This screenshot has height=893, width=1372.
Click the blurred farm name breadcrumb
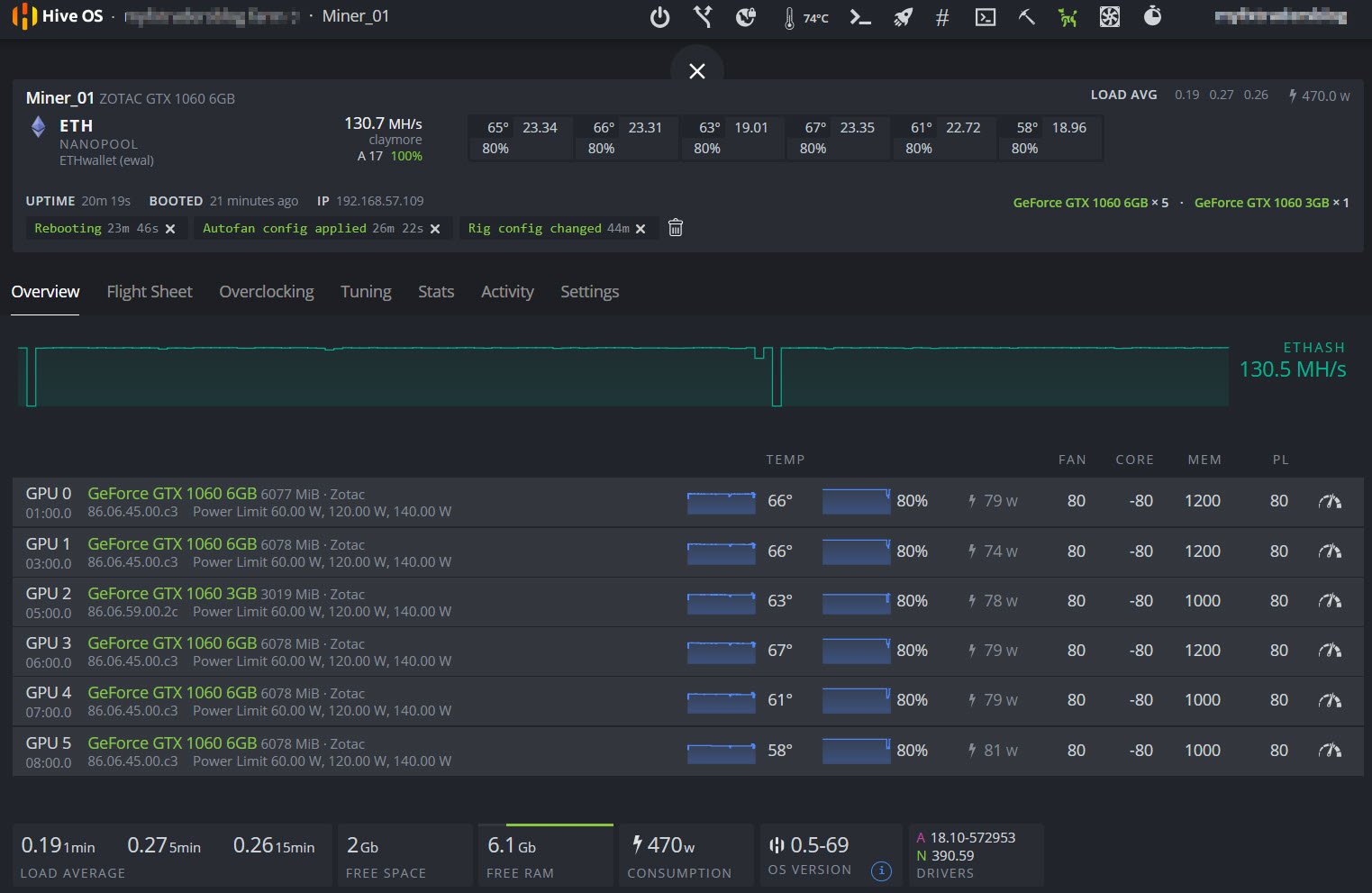(x=212, y=16)
